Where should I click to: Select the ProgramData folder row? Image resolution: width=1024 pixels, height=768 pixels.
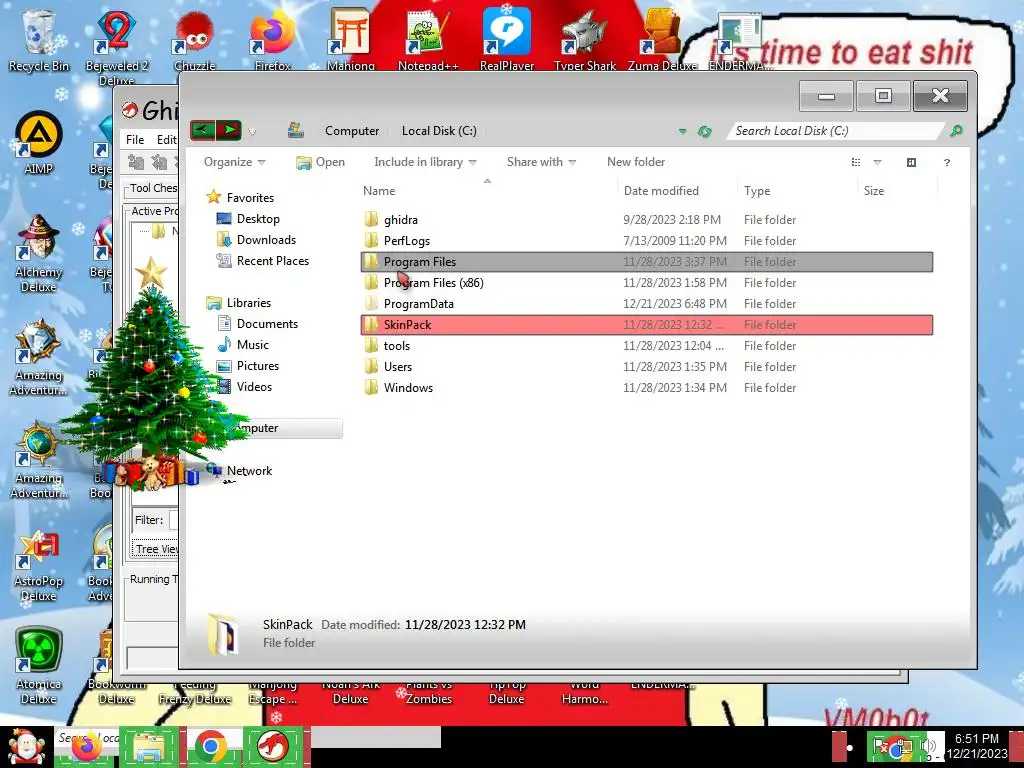(647, 304)
